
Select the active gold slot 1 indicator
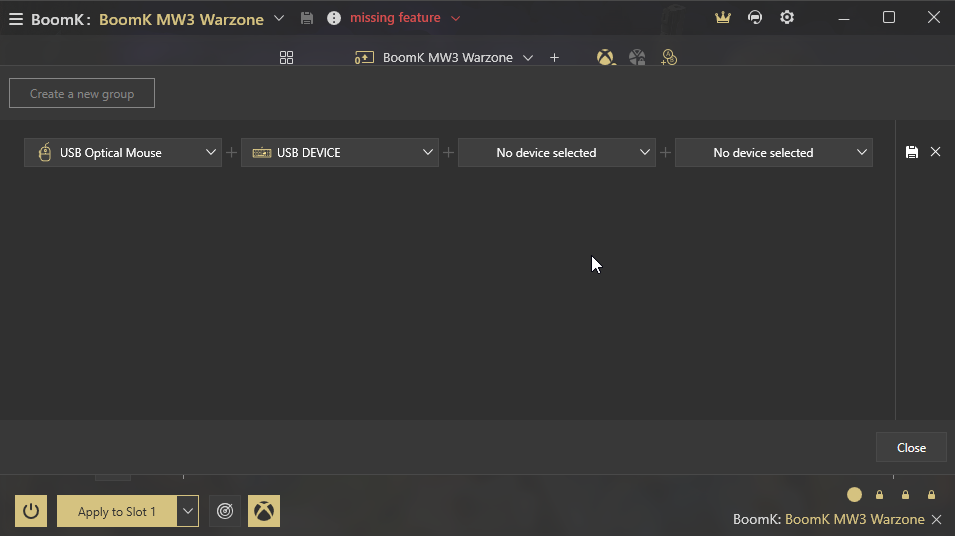point(854,494)
